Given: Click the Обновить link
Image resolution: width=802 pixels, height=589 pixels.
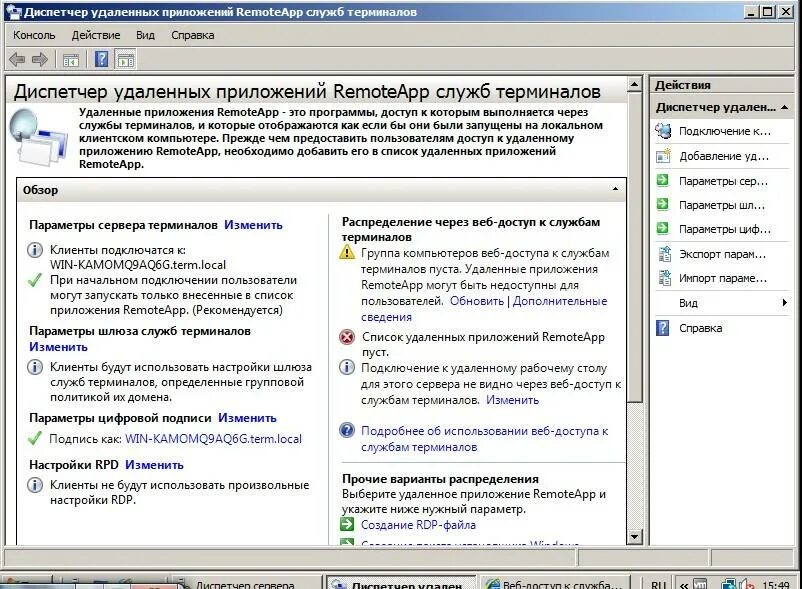Looking at the screenshot, I should pyautogui.click(x=477, y=301).
